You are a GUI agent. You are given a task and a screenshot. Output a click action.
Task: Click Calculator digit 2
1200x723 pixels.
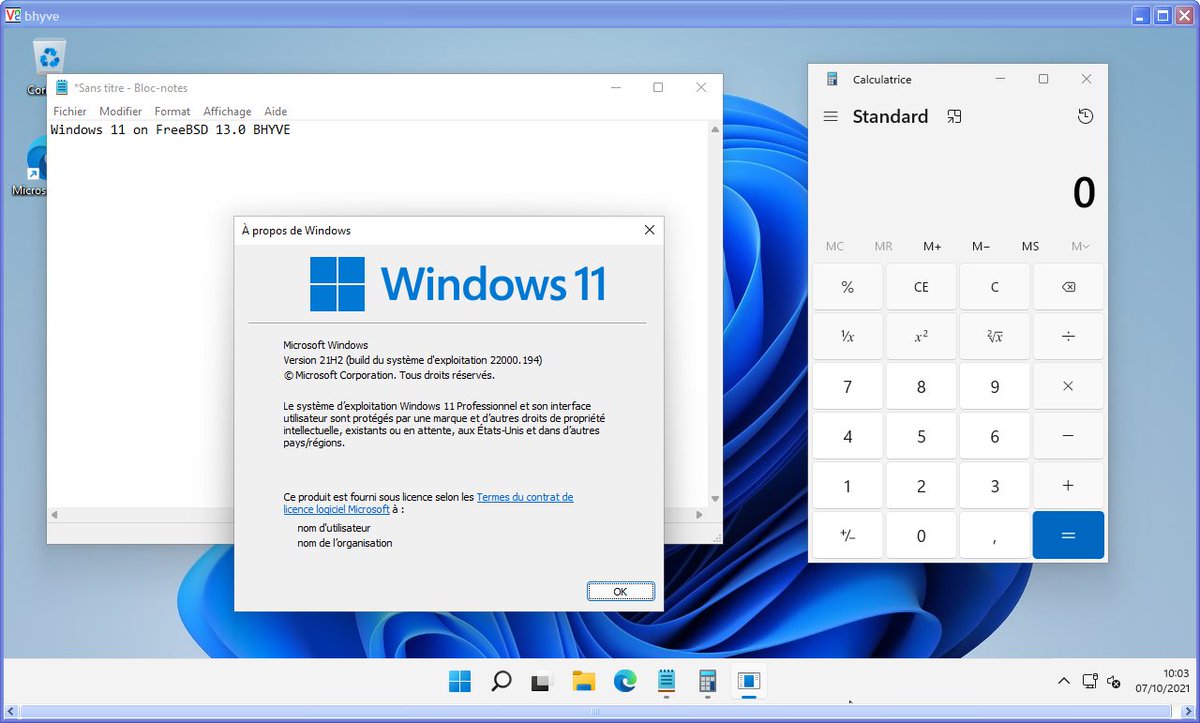coord(921,486)
